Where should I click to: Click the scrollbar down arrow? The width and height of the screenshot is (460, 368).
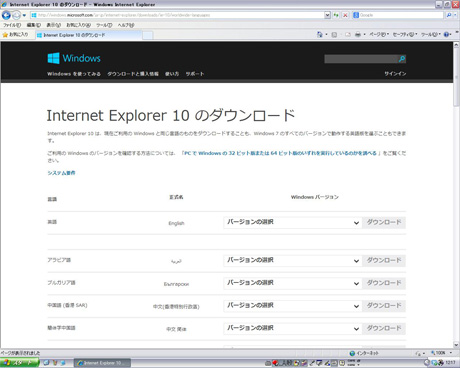tap(456, 345)
